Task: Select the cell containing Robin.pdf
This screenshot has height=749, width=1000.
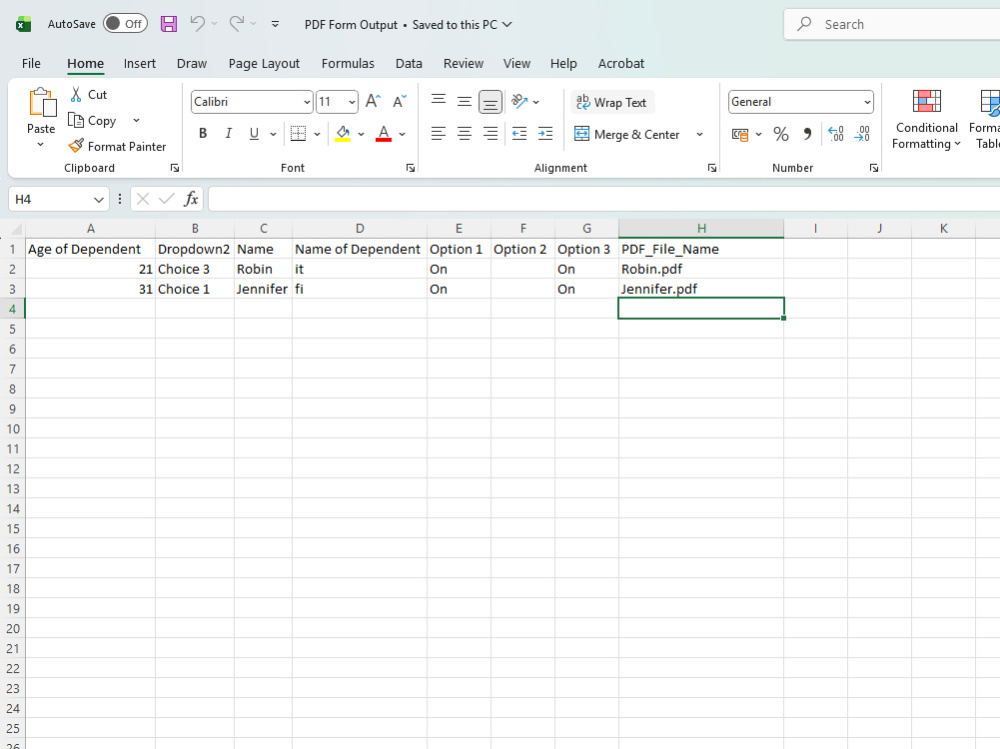Action: coord(701,269)
